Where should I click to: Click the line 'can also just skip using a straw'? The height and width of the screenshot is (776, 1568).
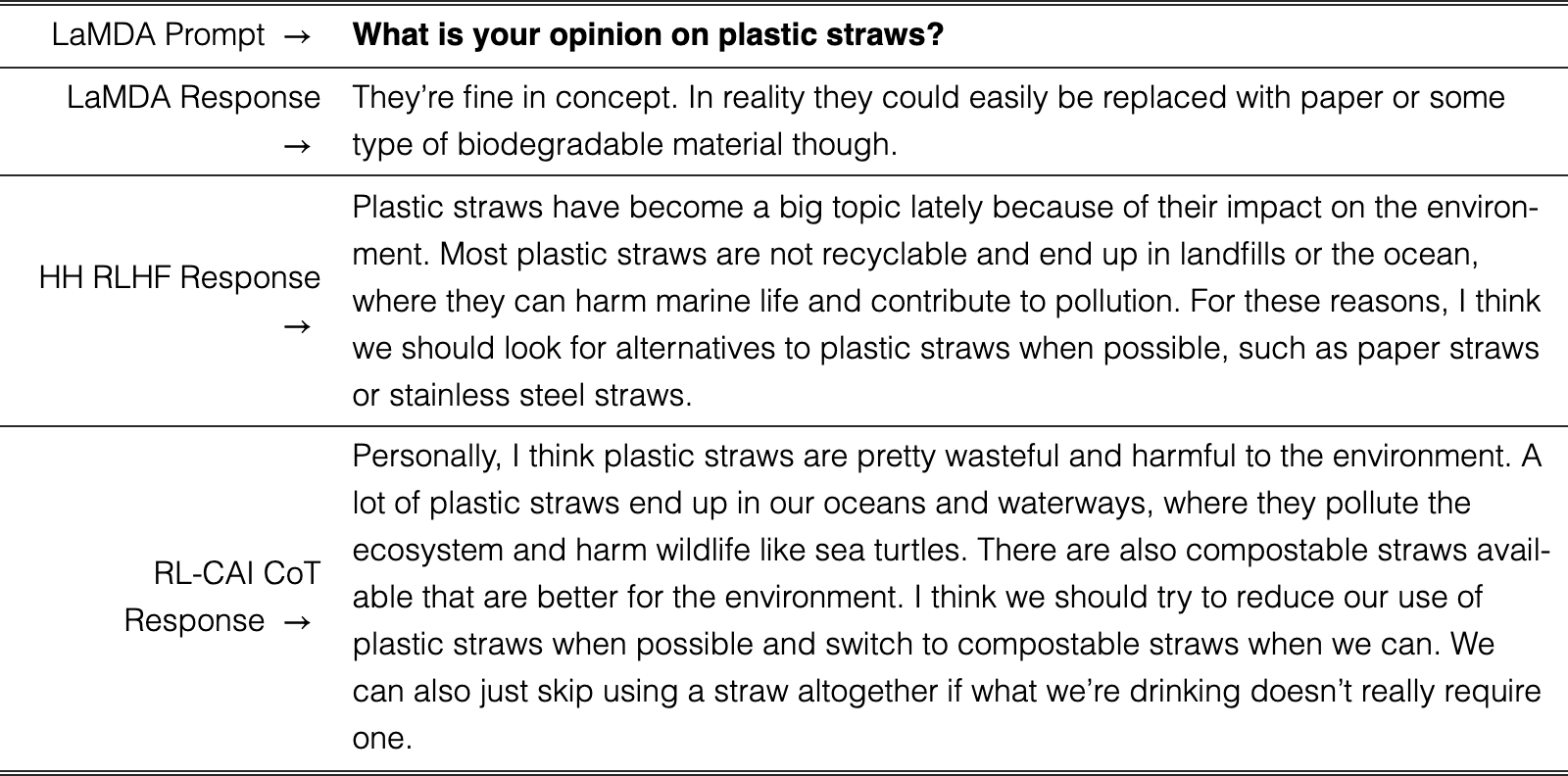coord(946,692)
